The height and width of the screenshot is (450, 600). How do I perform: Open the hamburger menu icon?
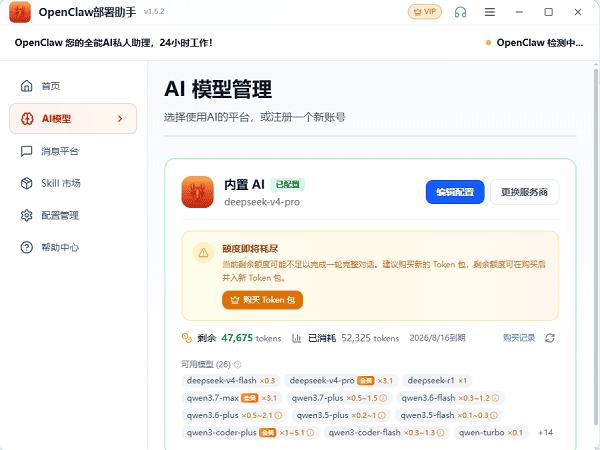(490, 12)
